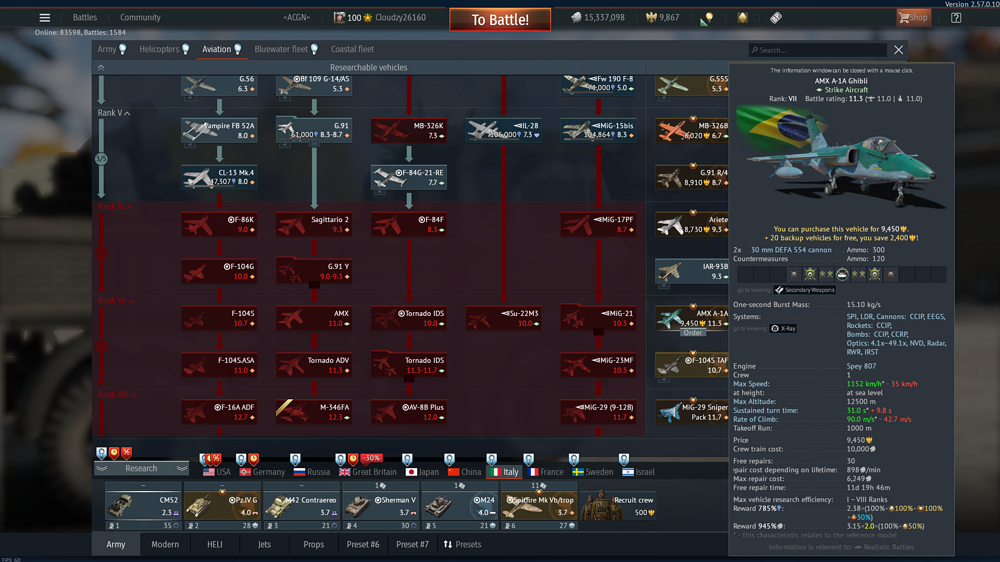Viewport: 1000px width, 562px height.
Task: Switch to the Bluewater fleet tab
Action: click(286, 49)
